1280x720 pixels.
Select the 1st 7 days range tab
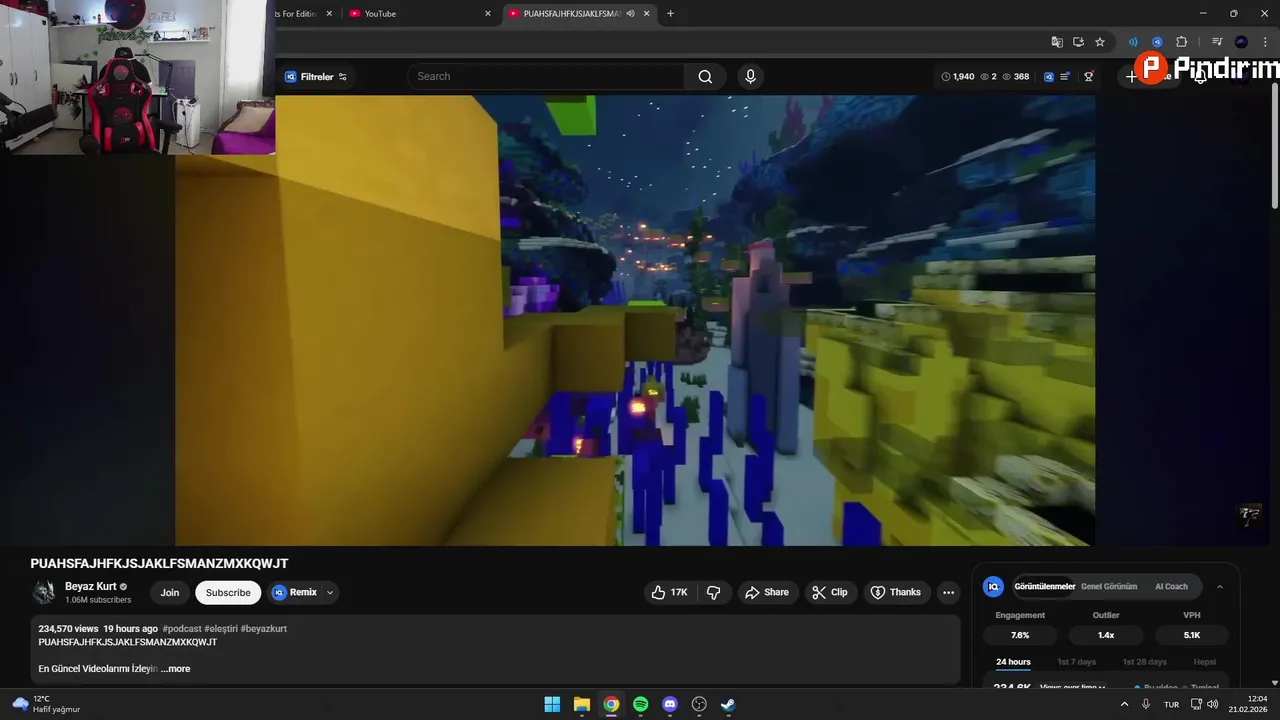[1077, 662]
